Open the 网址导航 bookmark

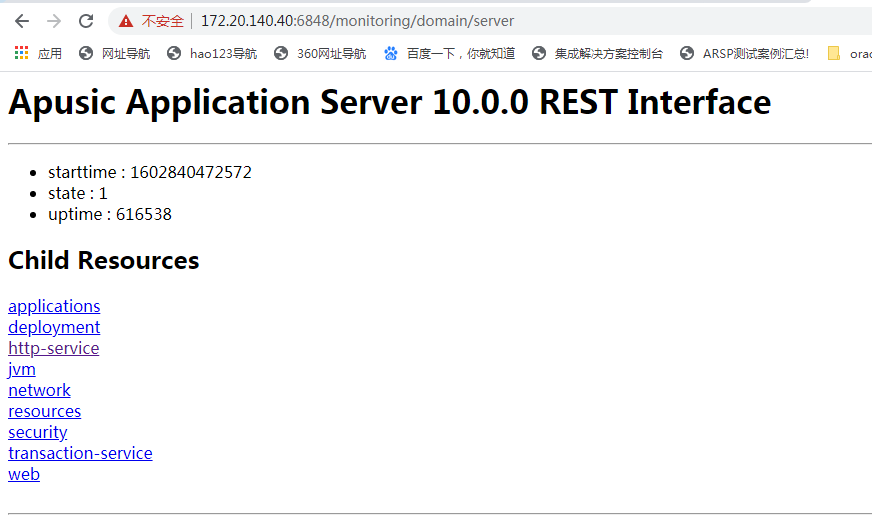pos(114,53)
